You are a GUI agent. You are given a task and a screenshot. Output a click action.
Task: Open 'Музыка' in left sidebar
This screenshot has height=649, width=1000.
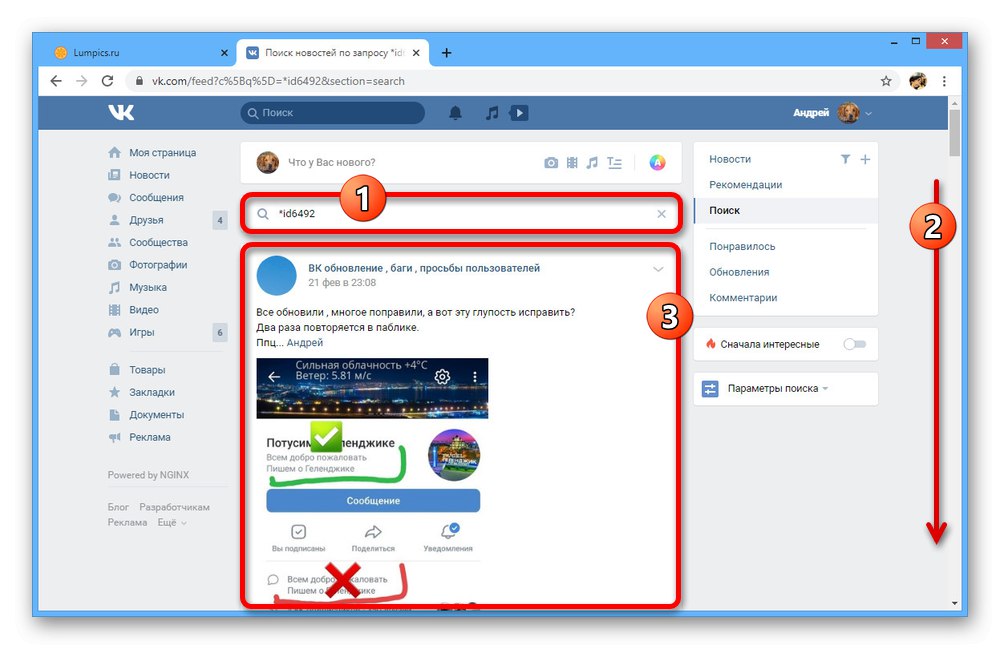(148, 288)
